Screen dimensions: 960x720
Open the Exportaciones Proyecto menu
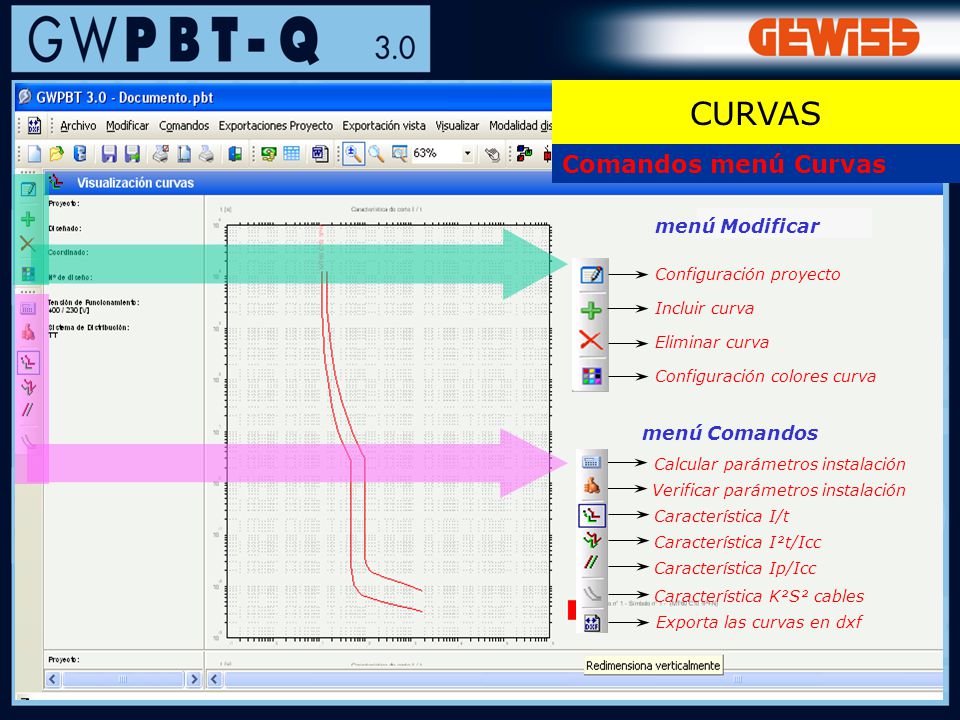tap(276, 126)
